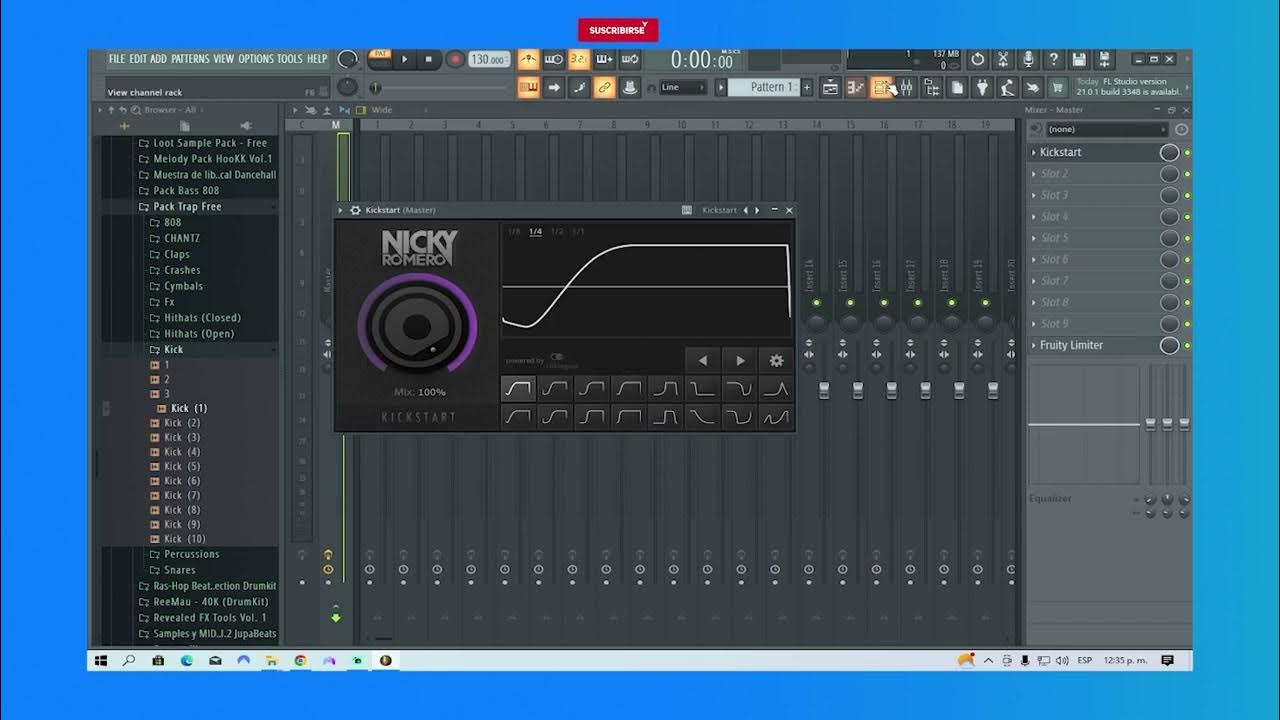Click the stop button in transport
The height and width of the screenshot is (720, 1280).
[x=429, y=59]
